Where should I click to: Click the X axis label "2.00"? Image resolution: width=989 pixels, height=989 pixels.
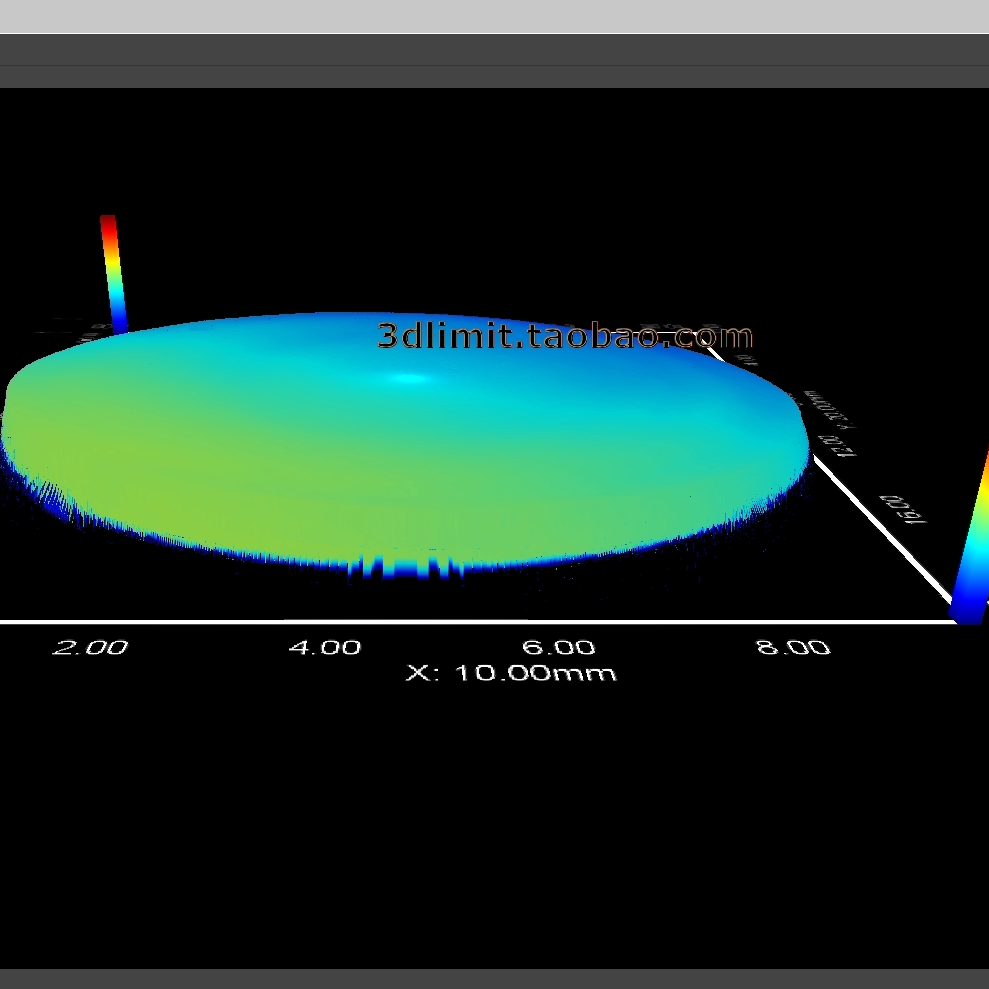click(90, 647)
